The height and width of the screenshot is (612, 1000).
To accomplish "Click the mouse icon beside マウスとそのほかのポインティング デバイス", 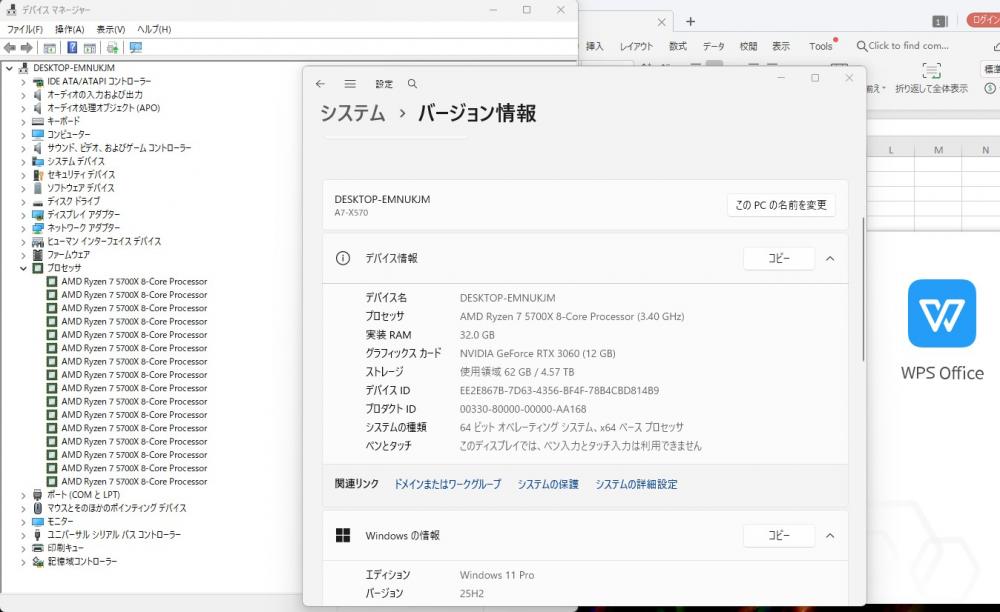I will point(38,508).
